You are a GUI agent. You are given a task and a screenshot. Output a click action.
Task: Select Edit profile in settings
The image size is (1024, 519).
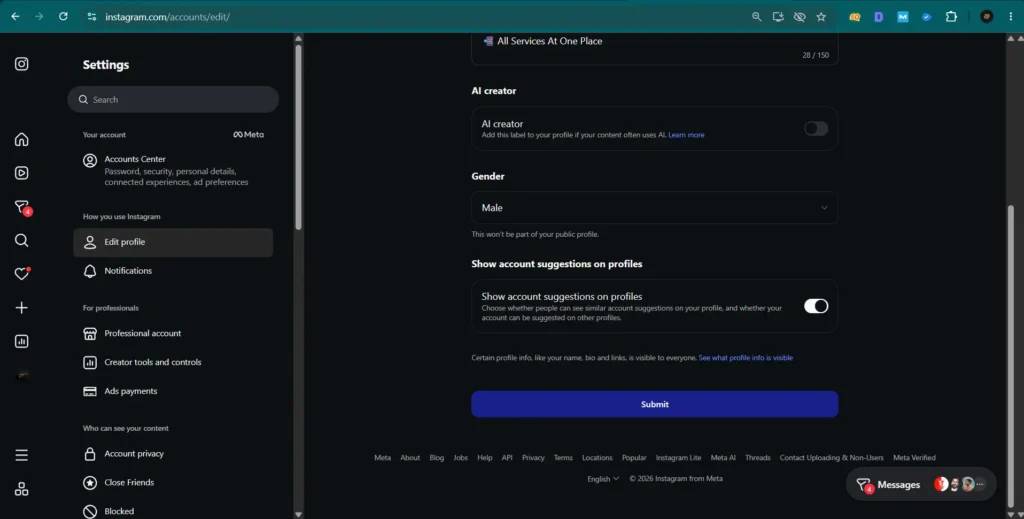point(173,242)
